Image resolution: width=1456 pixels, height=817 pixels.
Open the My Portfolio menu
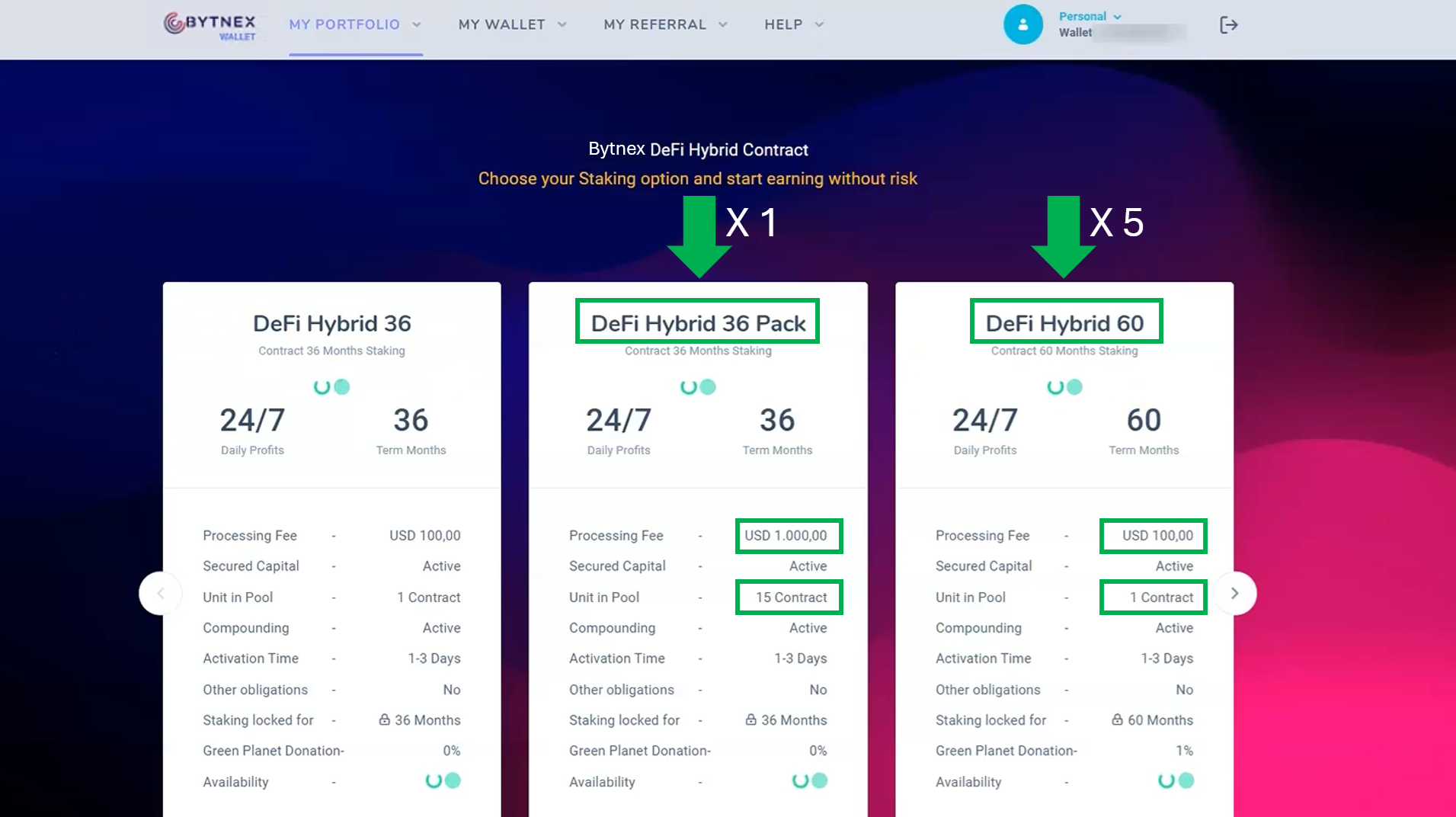coord(354,25)
